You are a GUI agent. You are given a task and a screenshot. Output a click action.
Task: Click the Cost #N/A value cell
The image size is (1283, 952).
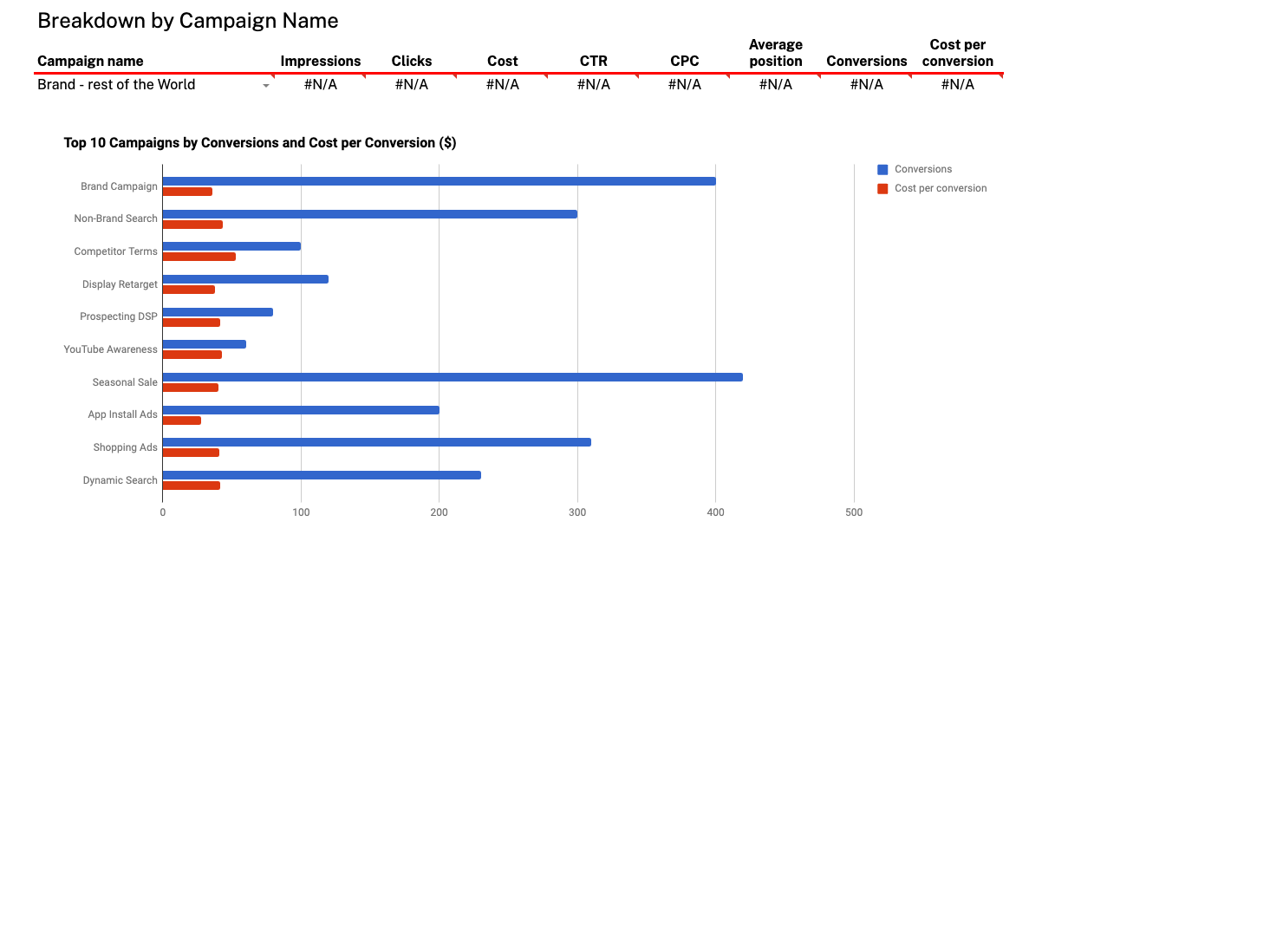[x=502, y=85]
